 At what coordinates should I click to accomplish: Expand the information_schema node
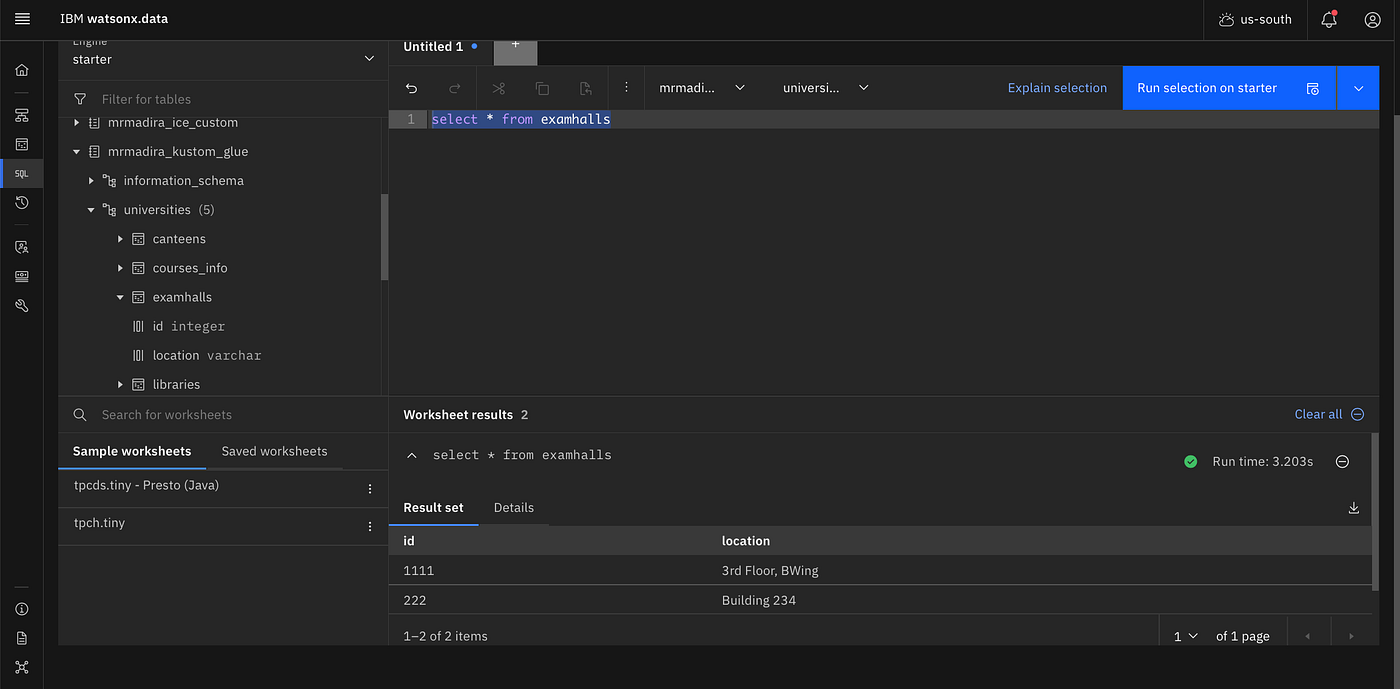click(x=91, y=181)
